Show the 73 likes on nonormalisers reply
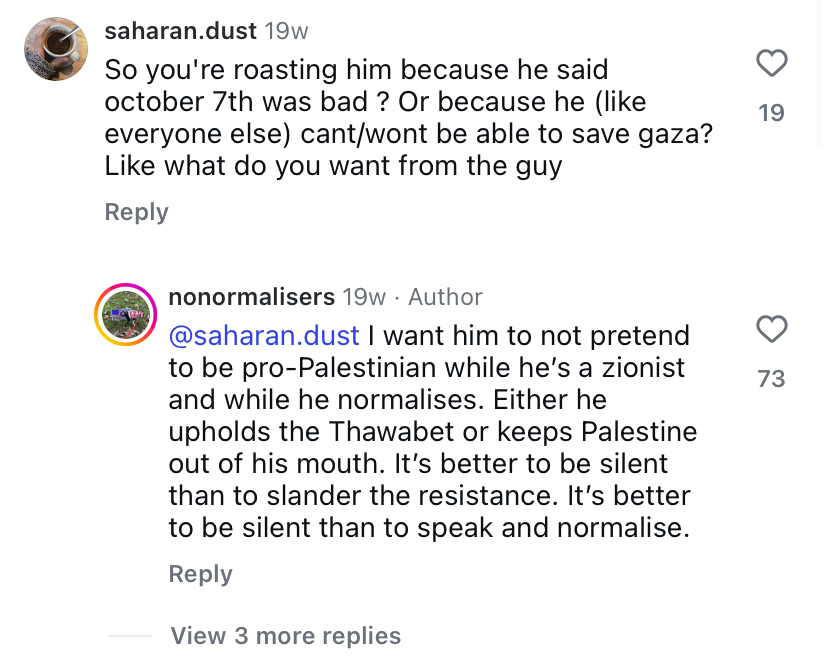The width and height of the screenshot is (828, 672). pyautogui.click(x=771, y=379)
